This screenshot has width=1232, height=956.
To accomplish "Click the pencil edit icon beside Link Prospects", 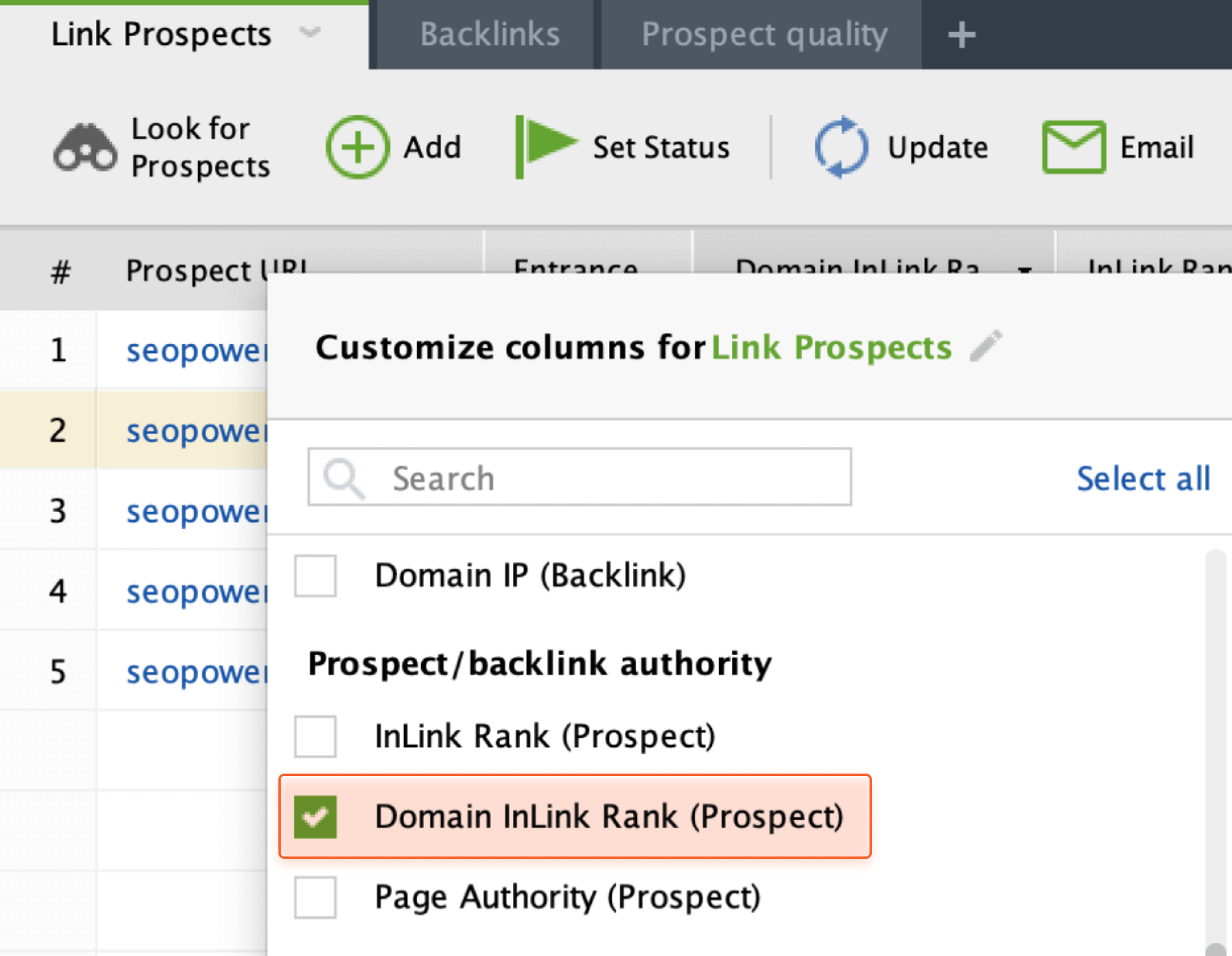I will [x=986, y=346].
